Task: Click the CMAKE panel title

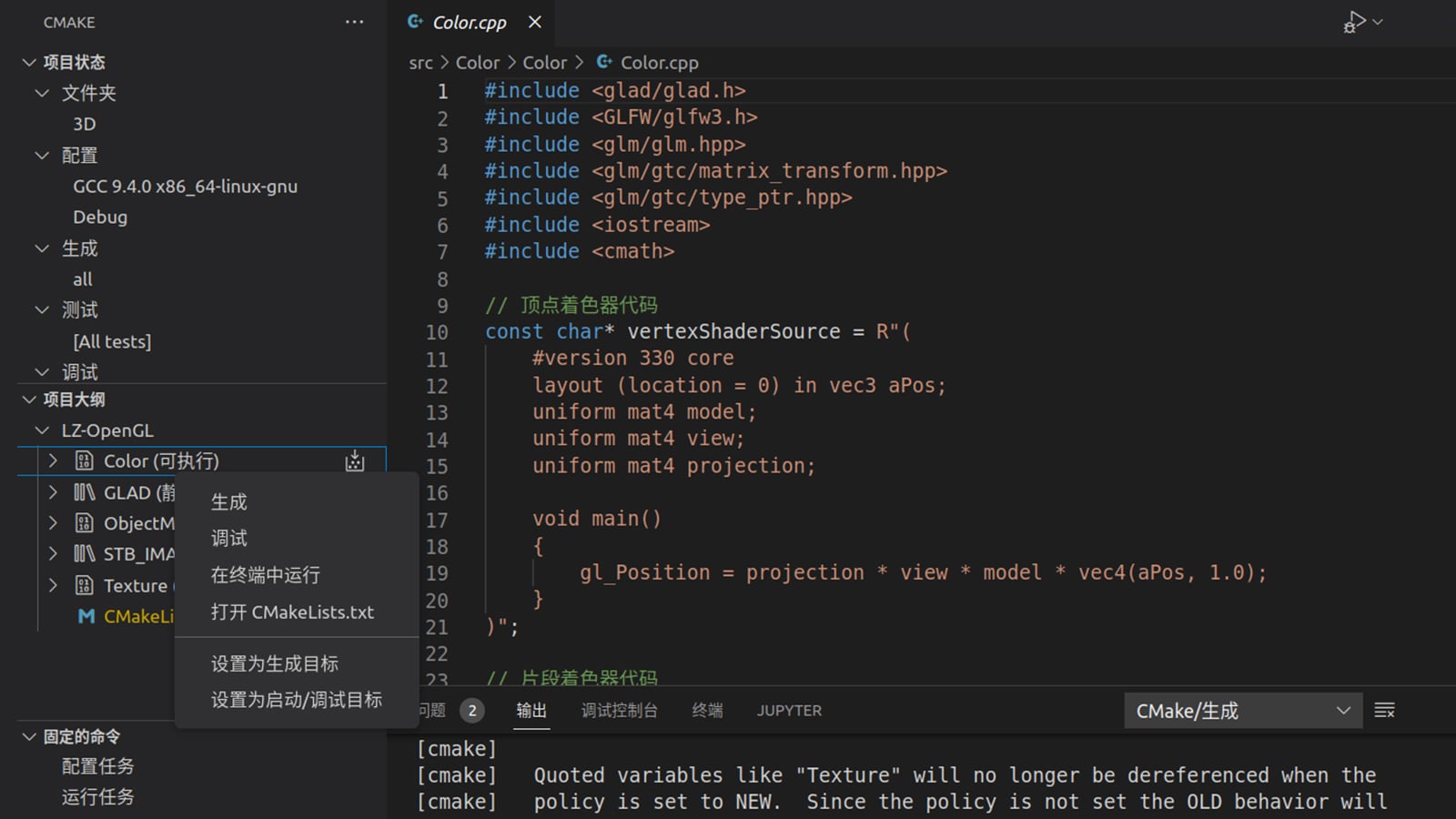Action: click(x=69, y=22)
